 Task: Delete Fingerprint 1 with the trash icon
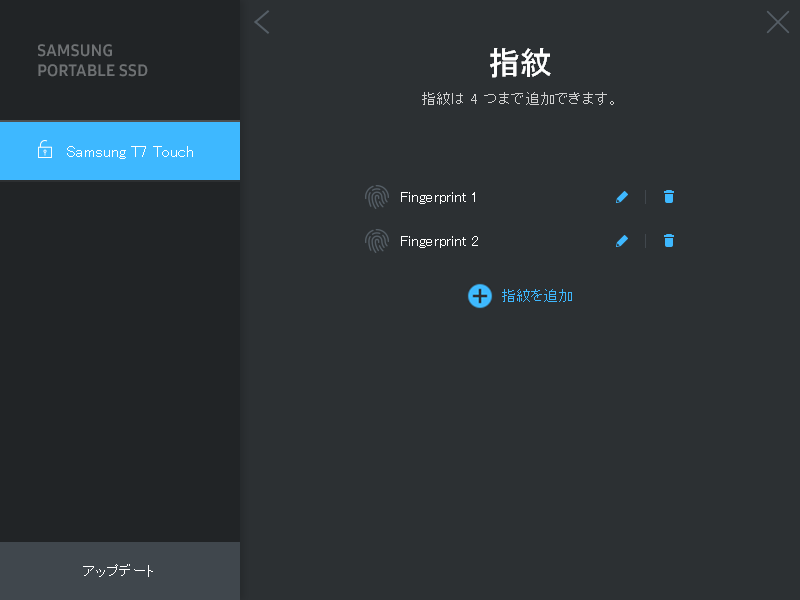point(668,197)
